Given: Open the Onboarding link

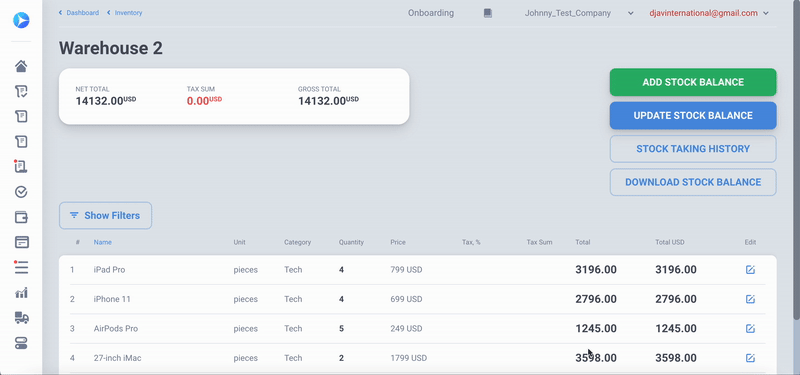Looking at the screenshot, I should point(431,13).
